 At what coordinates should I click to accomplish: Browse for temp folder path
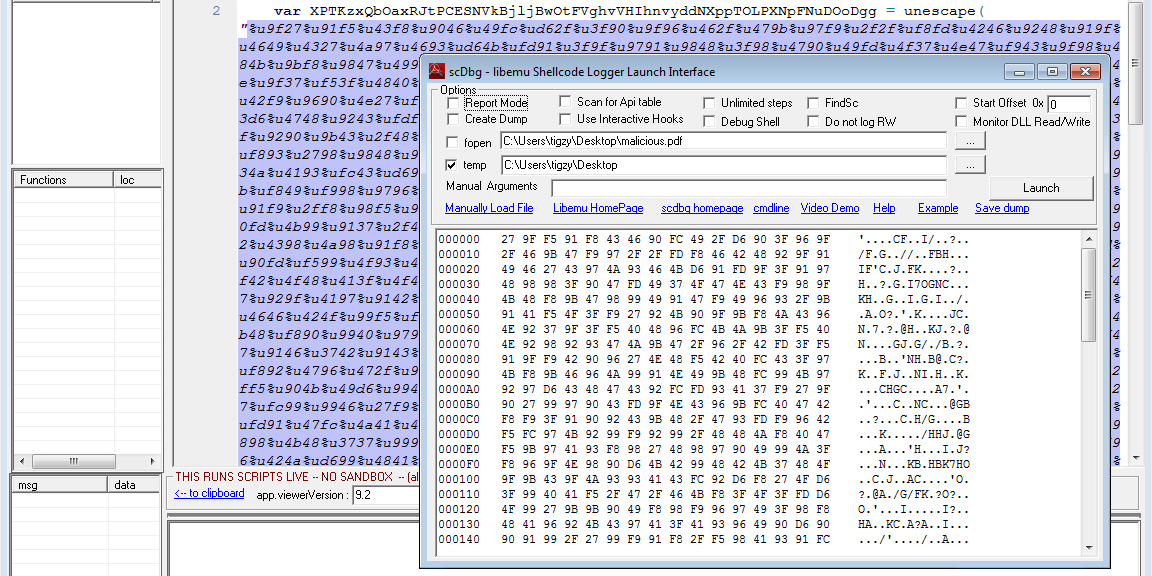click(971, 165)
